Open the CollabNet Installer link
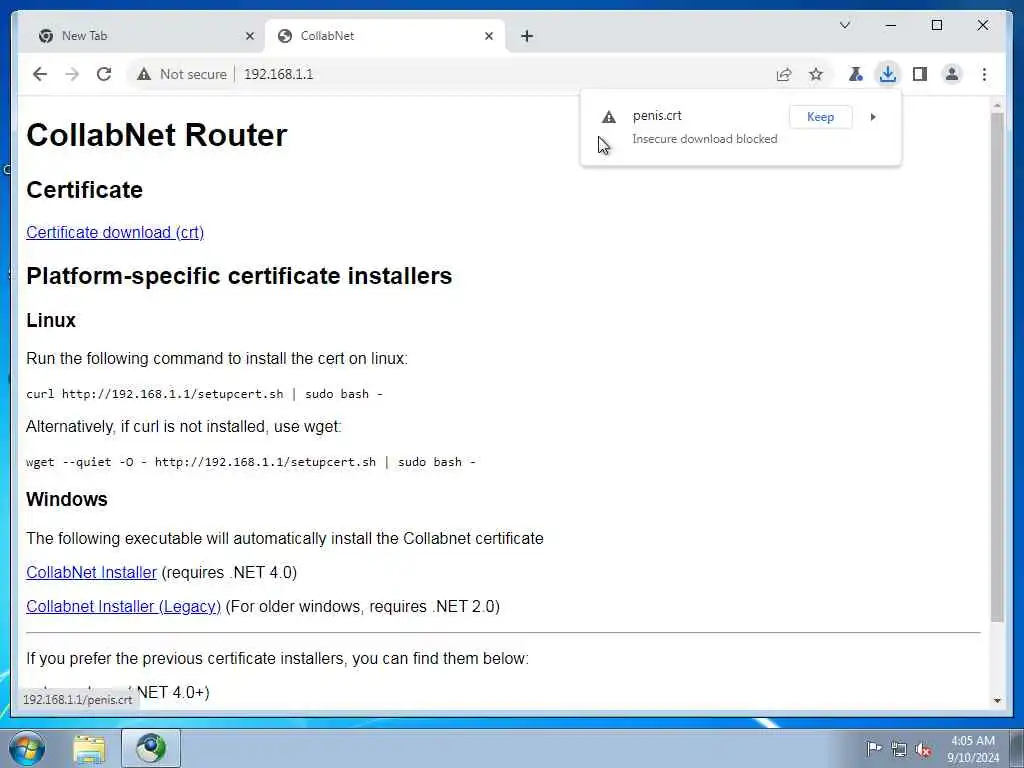Viewport: 1024px width, 768px height. (x=91, y=572)
